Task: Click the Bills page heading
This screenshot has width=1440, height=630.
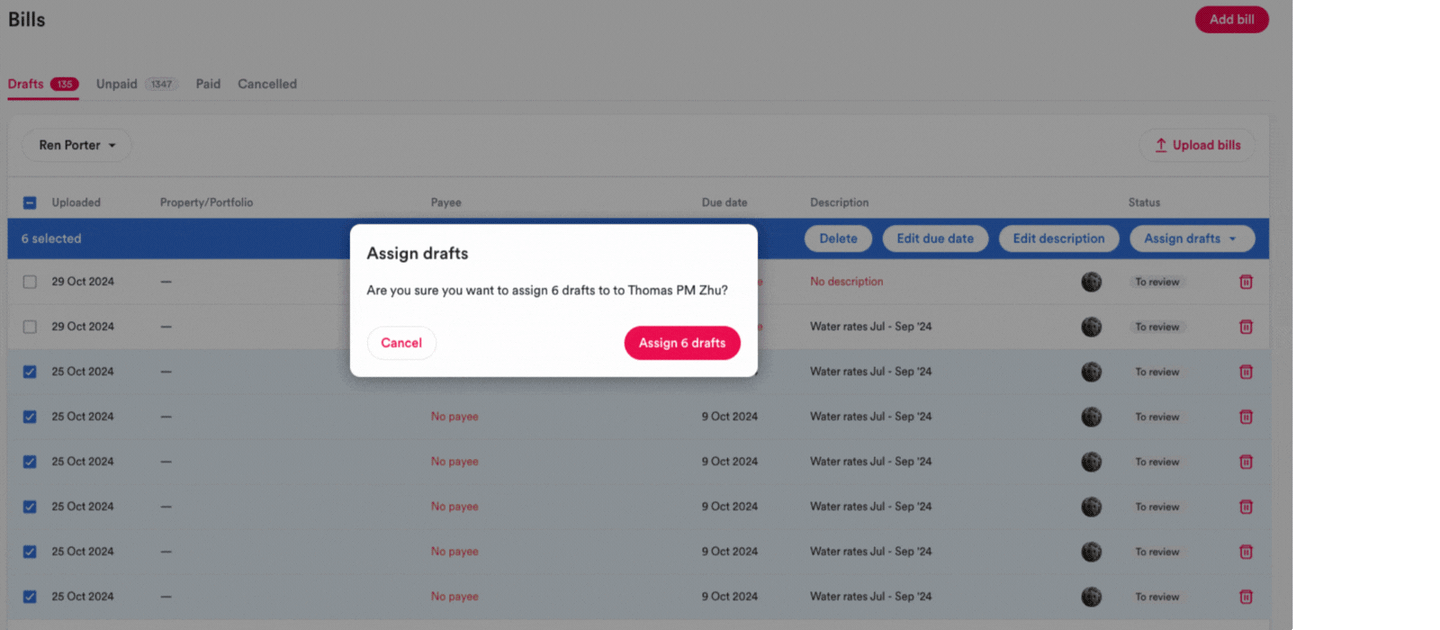Action: [x=26, y=19]
